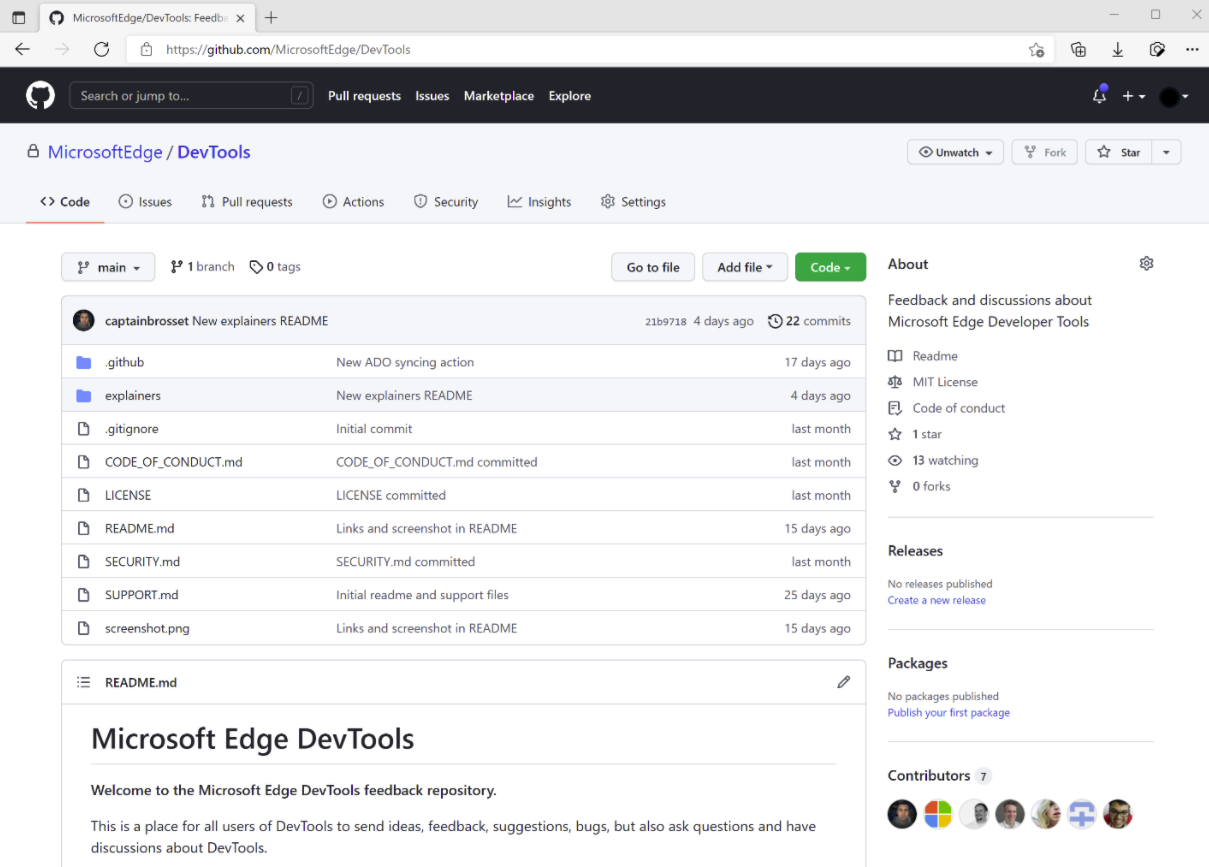Open the About section settings gear
Image resolution: width=1209 pixels, height=867 pixels.
(1146, 262)
